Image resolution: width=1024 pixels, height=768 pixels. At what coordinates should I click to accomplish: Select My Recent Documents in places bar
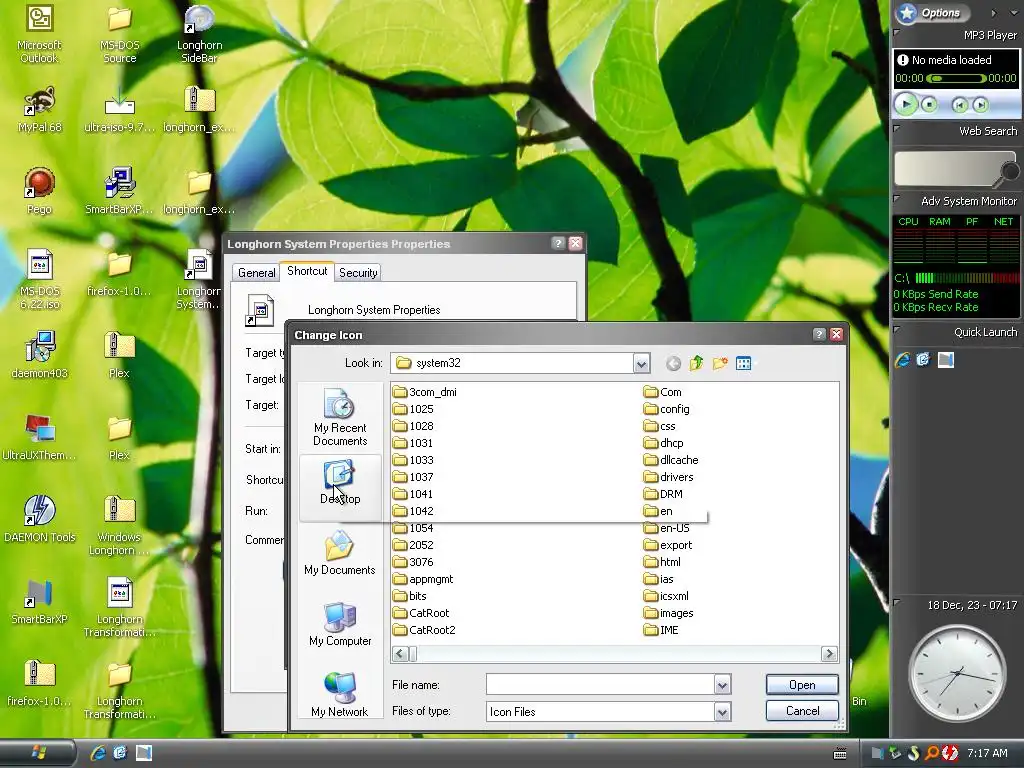(340, 417)
